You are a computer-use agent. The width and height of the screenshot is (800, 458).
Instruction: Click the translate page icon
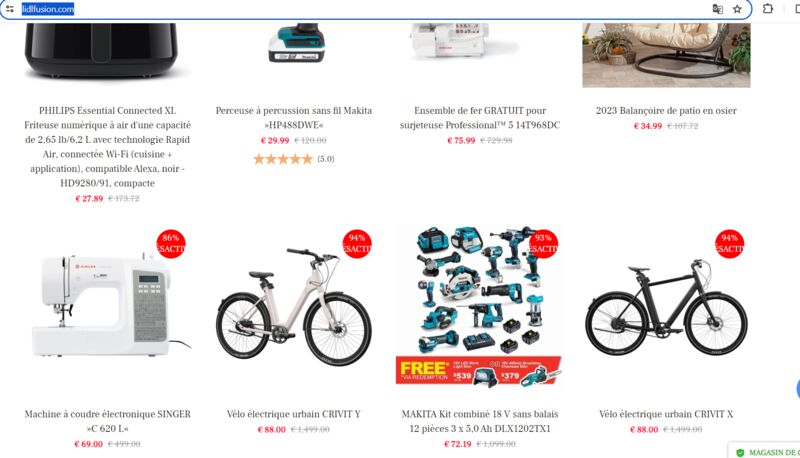tap(717, 9)
